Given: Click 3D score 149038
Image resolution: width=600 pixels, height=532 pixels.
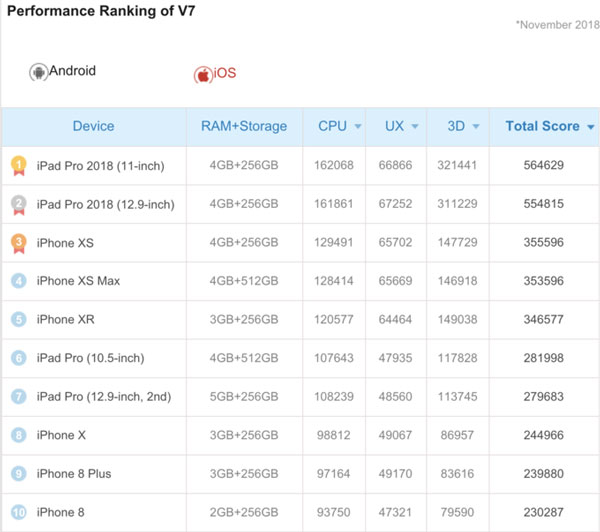Looking at the screenshot, I should click(457, 320).
